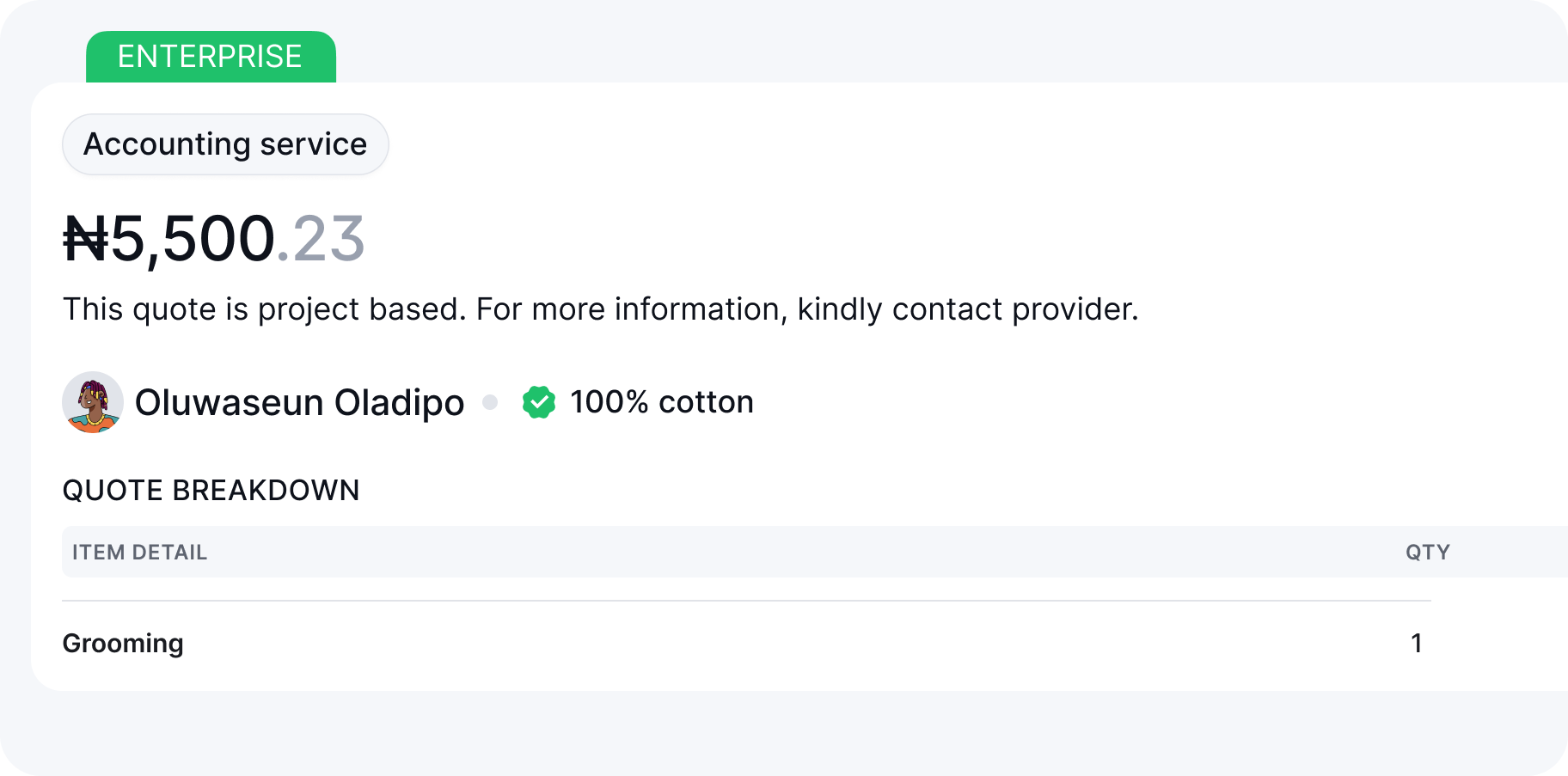Open the Oluwaseun Oladipo provider name
1568x776 pixels.
click(299, 402)
